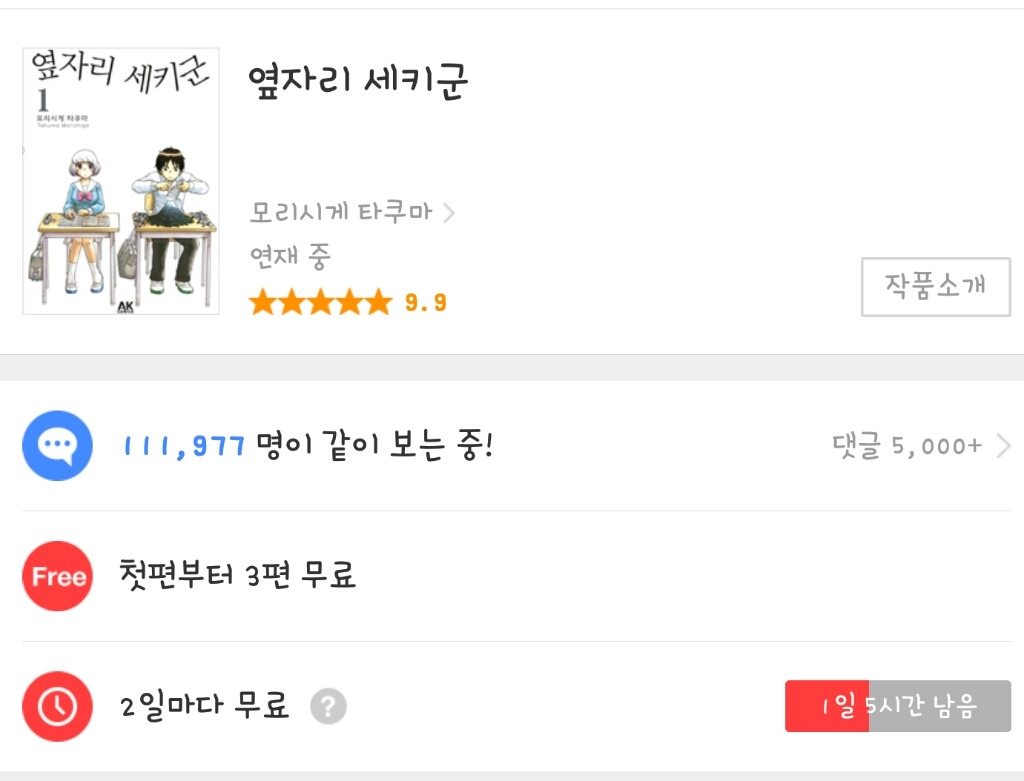Open author page 모리시게 타쿠마

pyautogui.click(x=341, y=213)
